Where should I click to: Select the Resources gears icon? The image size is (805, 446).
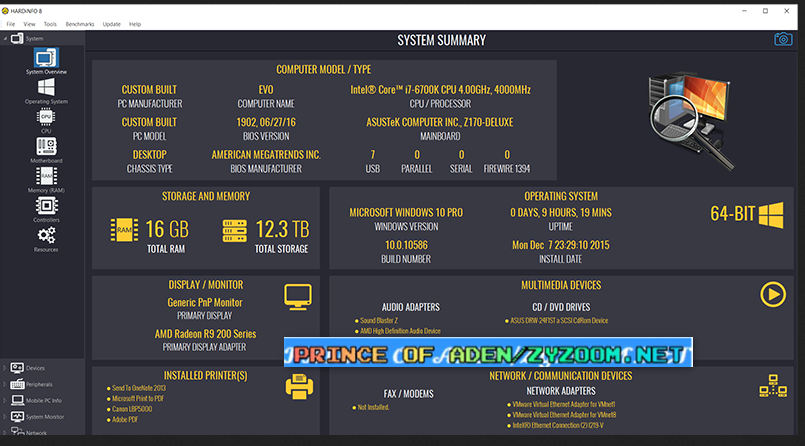tap(46, 236)
